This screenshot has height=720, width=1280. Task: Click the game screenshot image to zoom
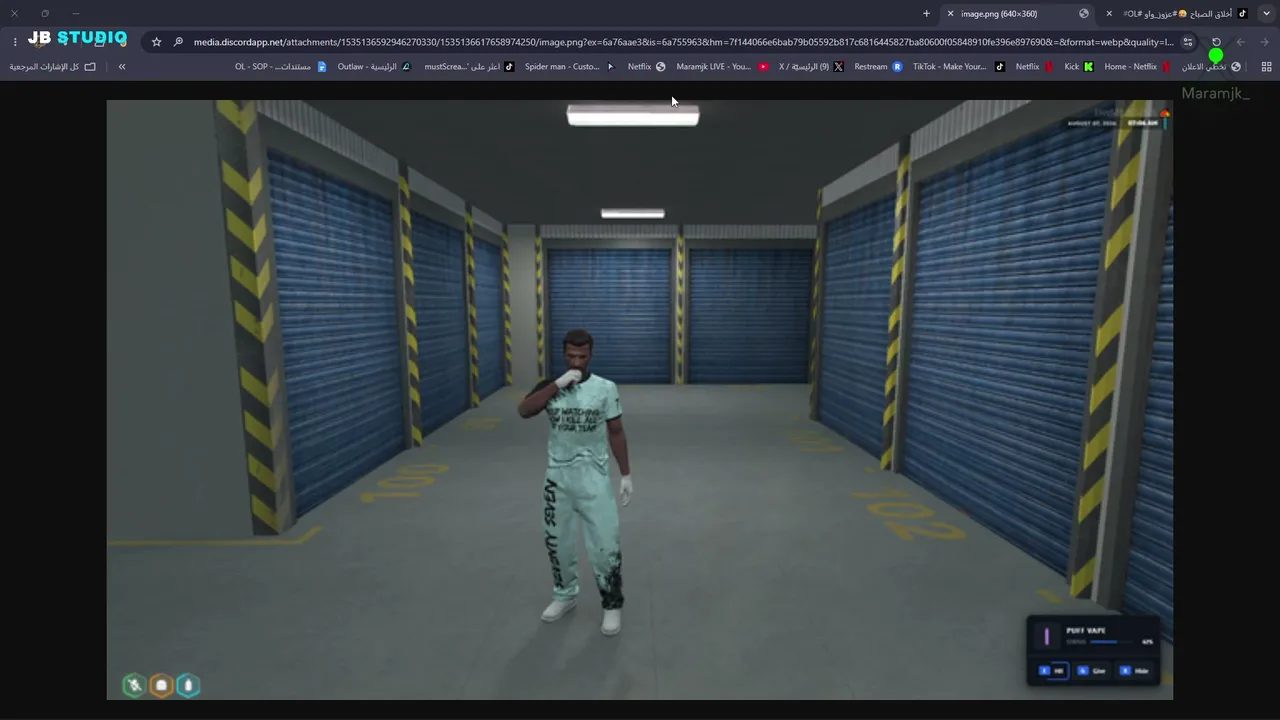pos(640,400)
